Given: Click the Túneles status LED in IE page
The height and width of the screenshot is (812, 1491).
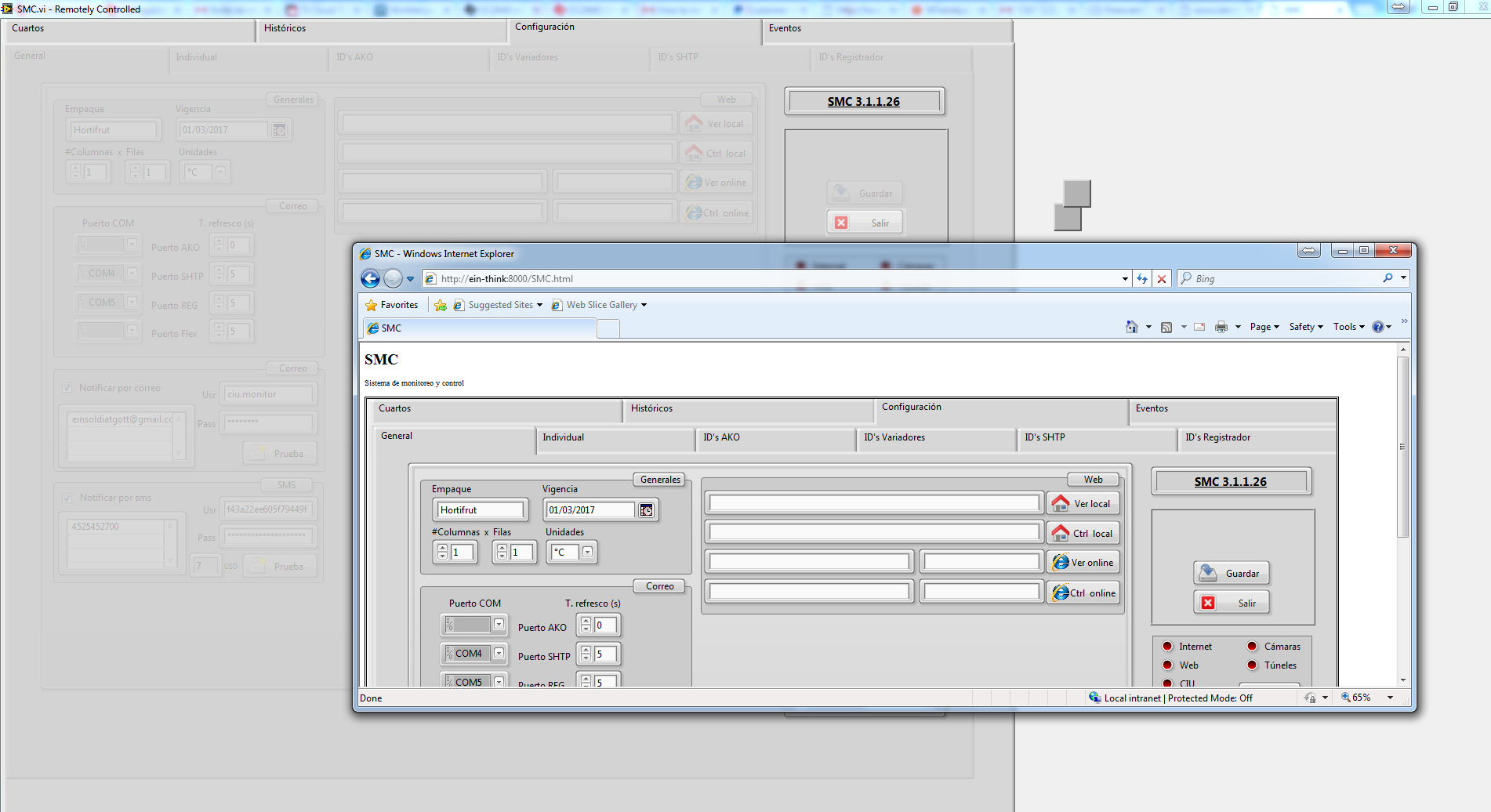Looking at the screenshot, I should (x=1252, y=665).
